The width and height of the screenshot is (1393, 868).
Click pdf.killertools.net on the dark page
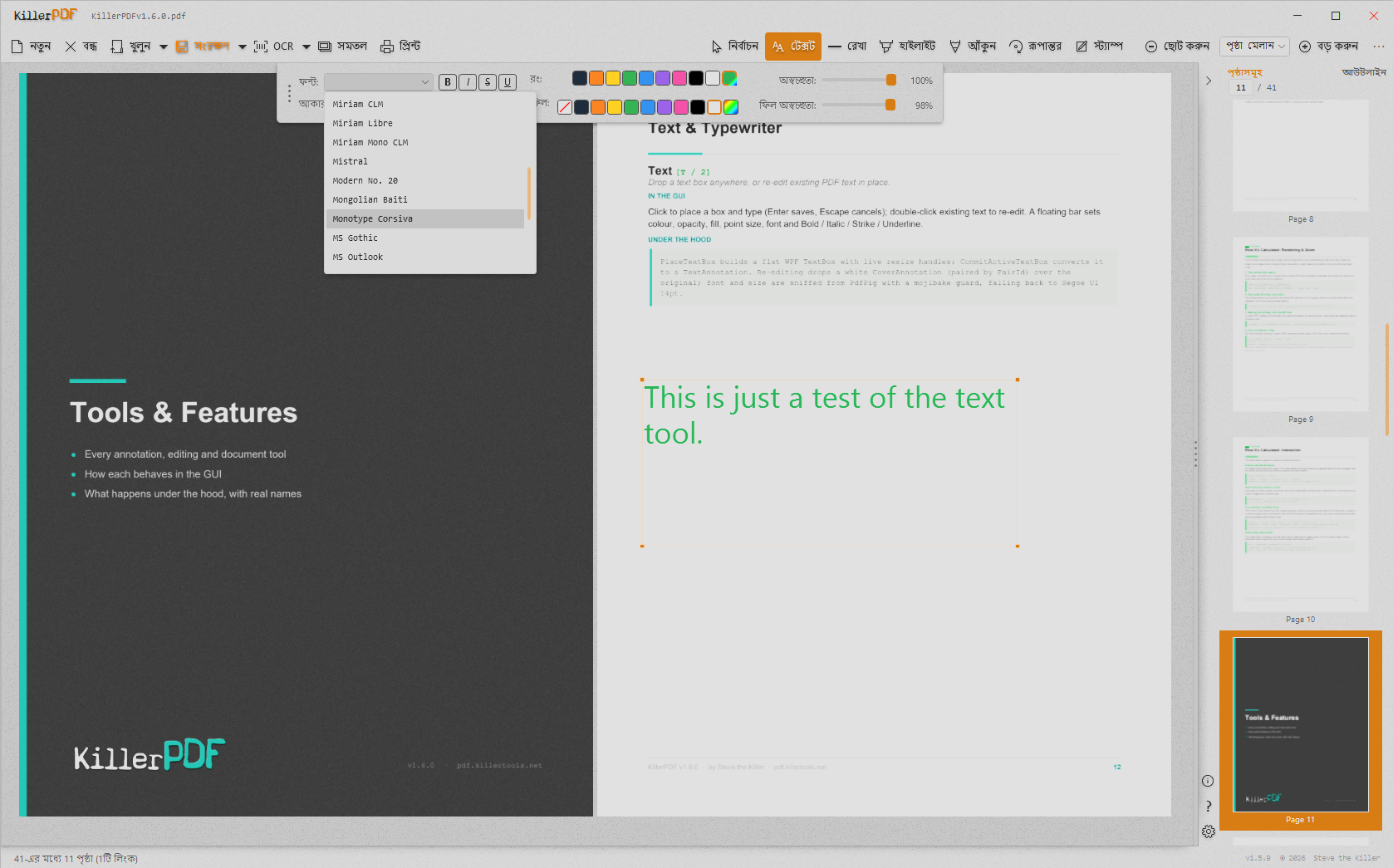[499, 766]
